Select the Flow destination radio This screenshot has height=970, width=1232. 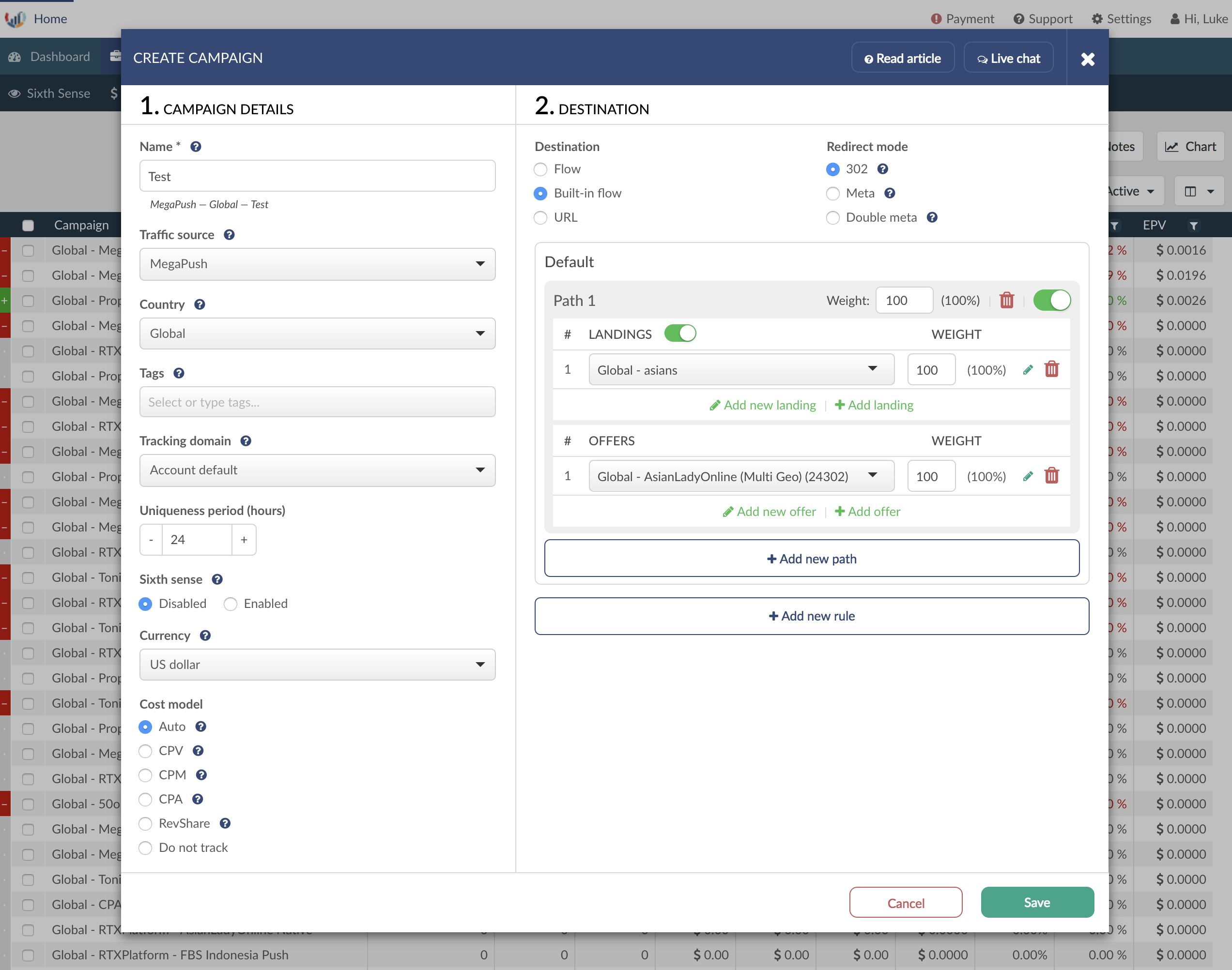(x=540, y=169)
